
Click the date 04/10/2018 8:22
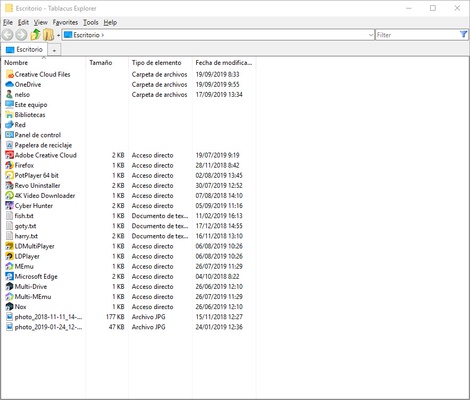(x=217, y=276)
